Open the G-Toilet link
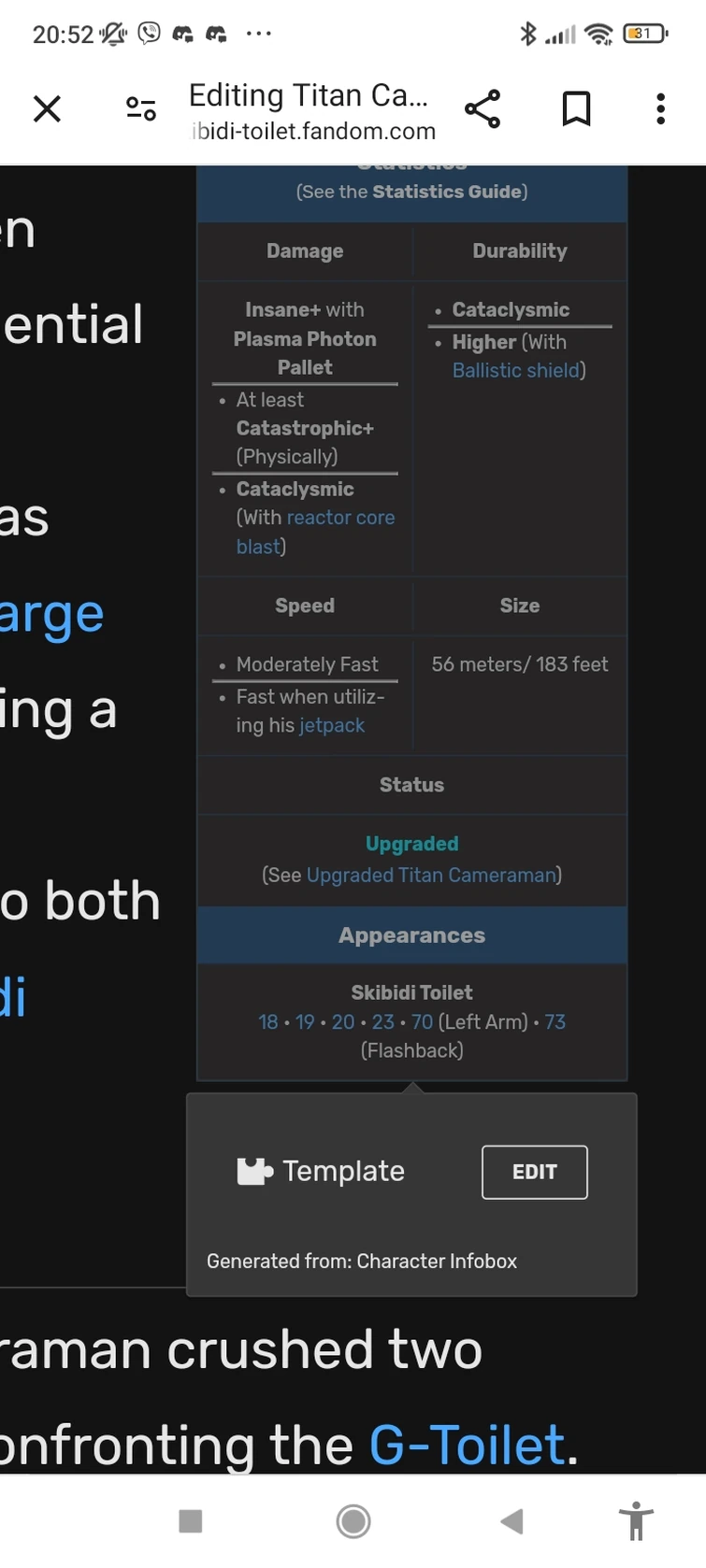 point(467,1445)
